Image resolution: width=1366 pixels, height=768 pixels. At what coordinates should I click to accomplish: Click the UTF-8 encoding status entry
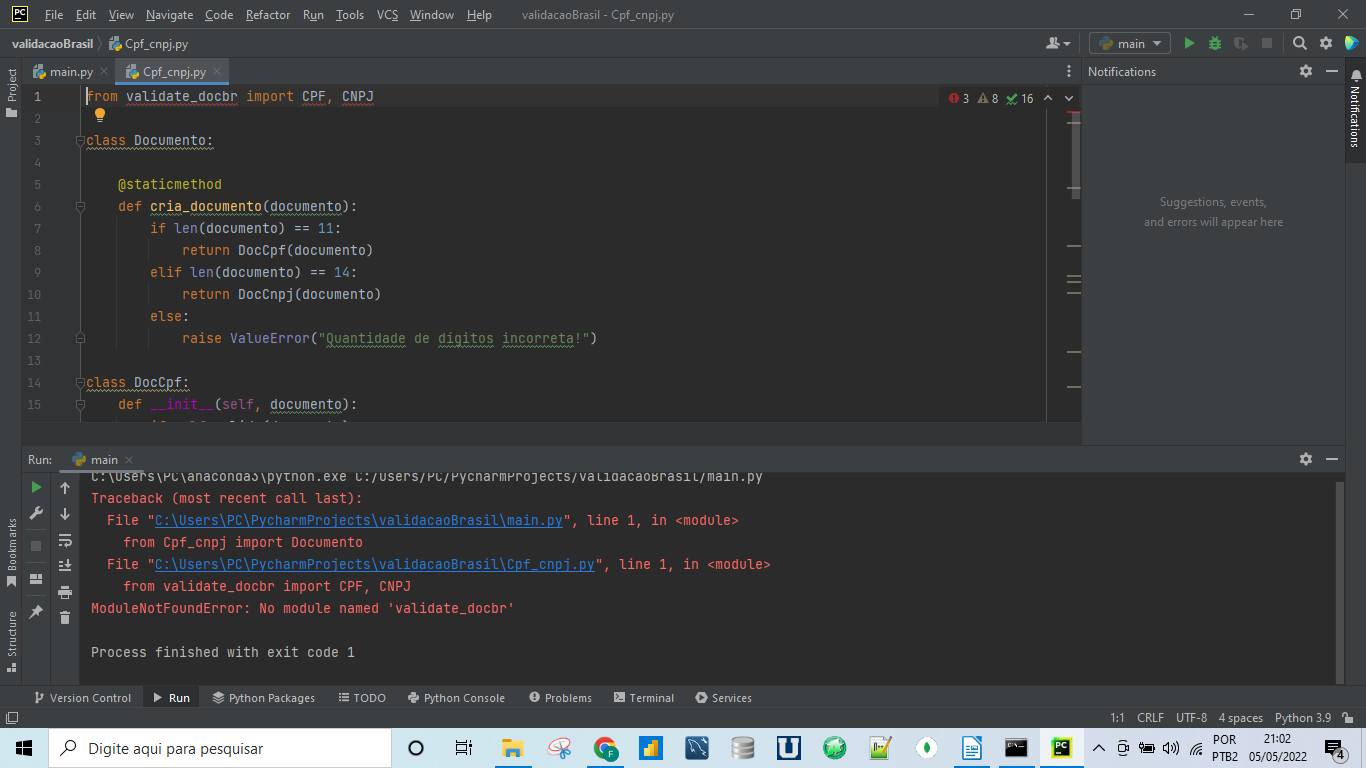pyautogui.click(x=1191, y=717)
